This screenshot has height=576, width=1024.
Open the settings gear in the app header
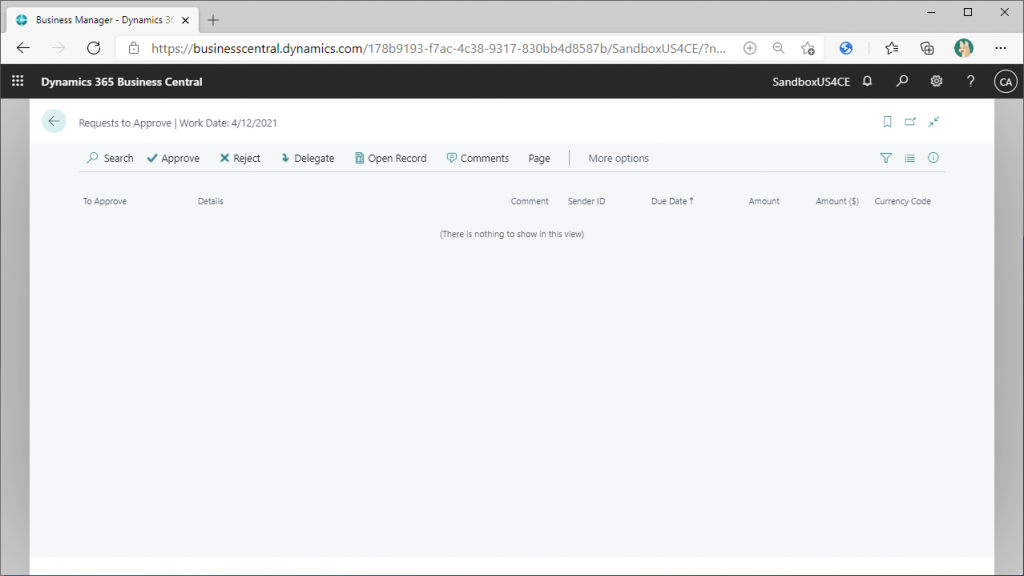click(x=936, y=82)
